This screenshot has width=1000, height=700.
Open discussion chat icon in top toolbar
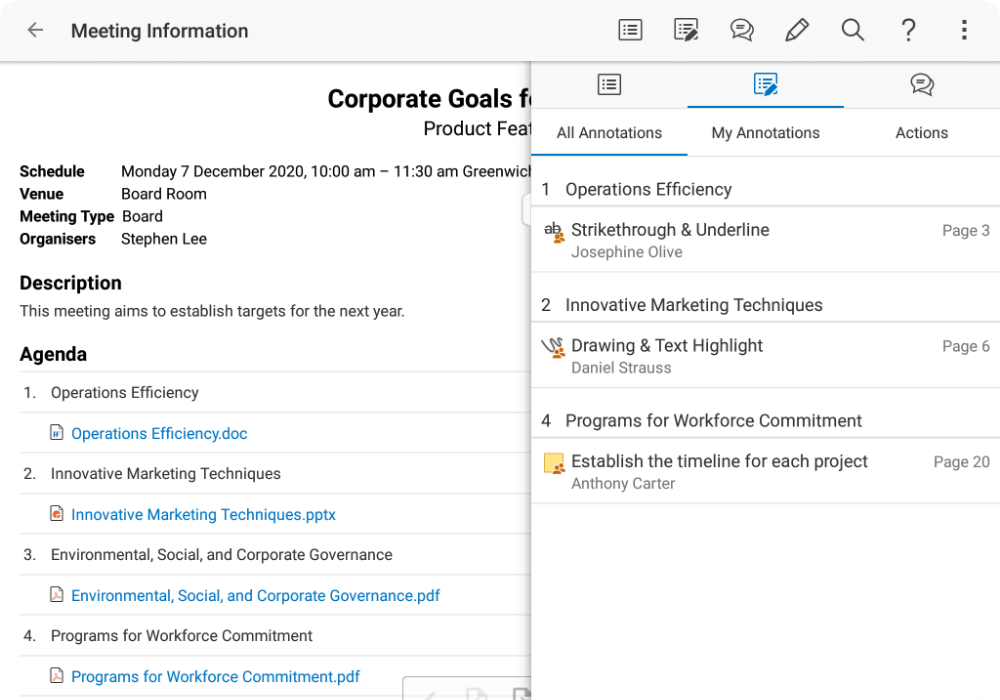(741, 30)
